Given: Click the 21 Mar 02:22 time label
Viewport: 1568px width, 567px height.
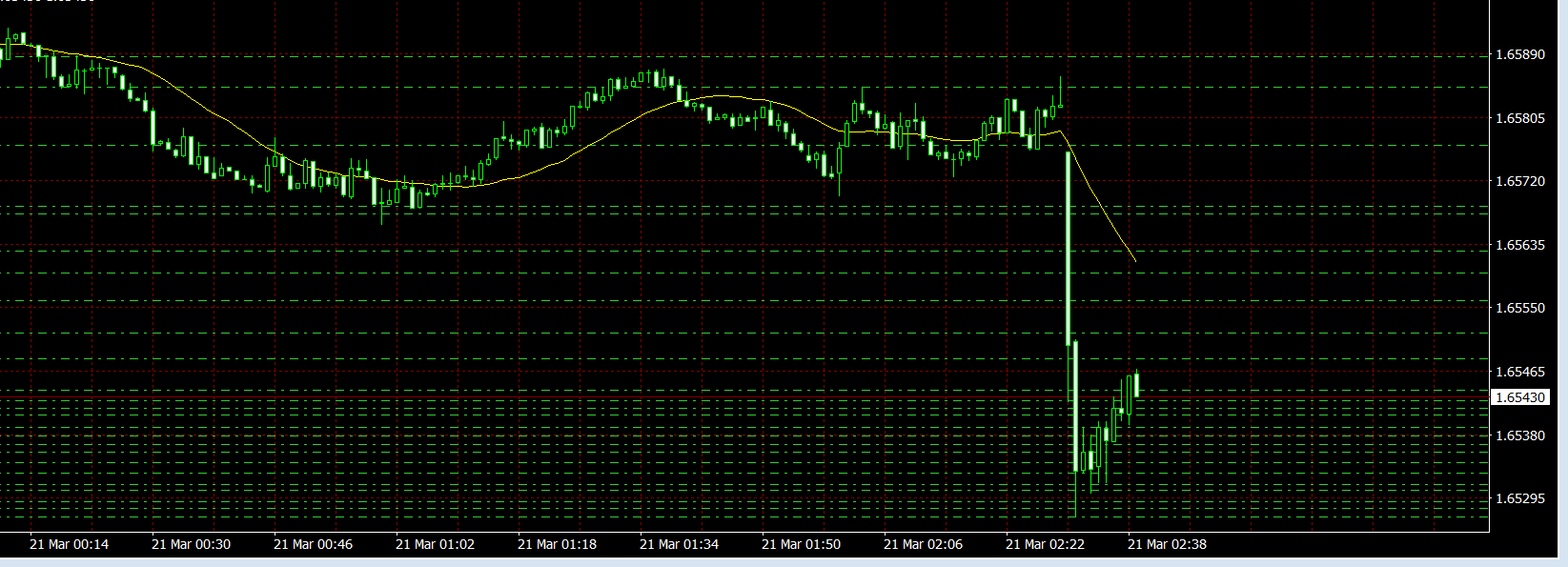Looking at the screenshot, I should pyautogui.click(x=1045, y=544).
